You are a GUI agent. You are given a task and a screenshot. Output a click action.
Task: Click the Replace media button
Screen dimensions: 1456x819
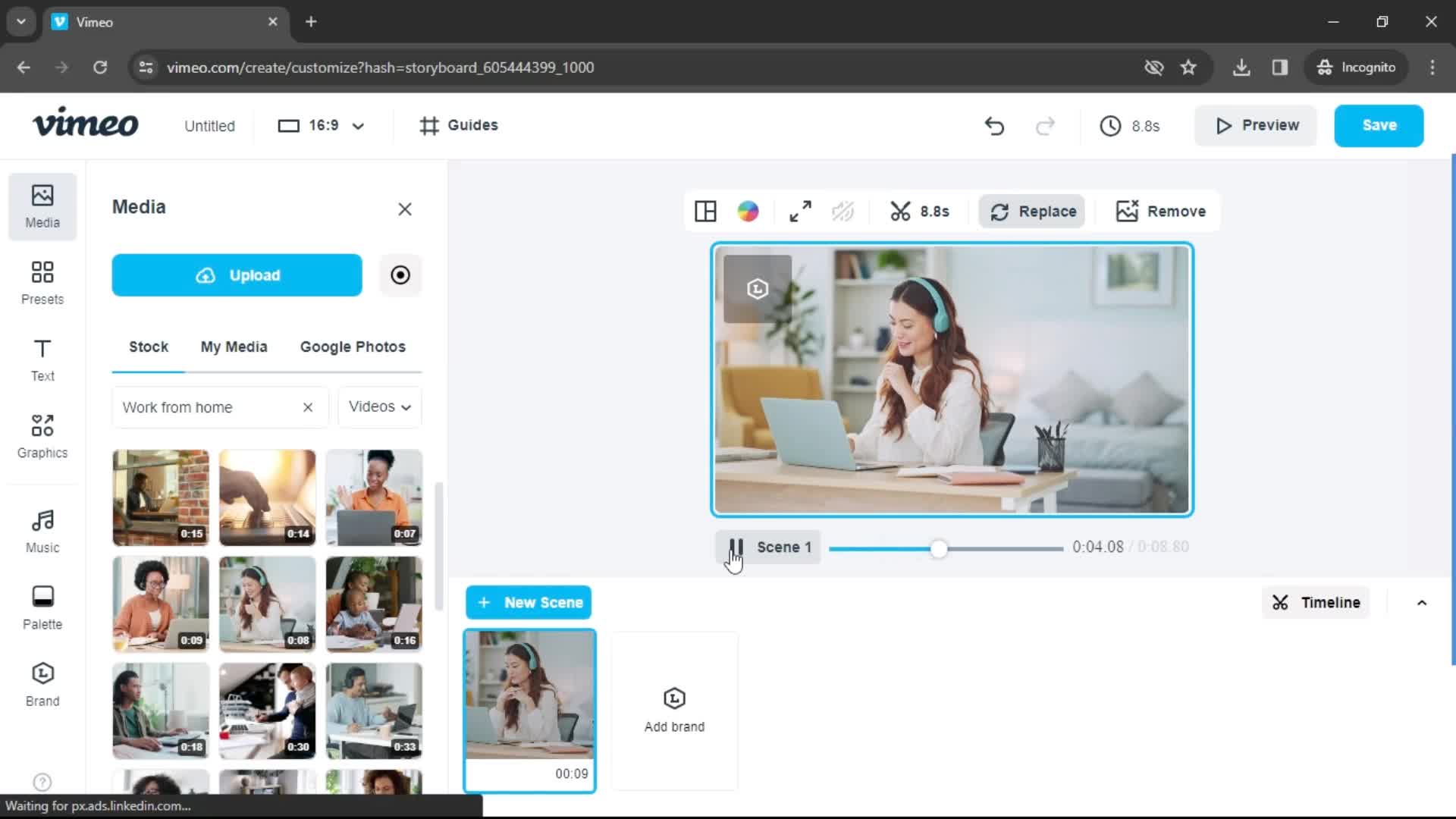[x=1035, y=211]
